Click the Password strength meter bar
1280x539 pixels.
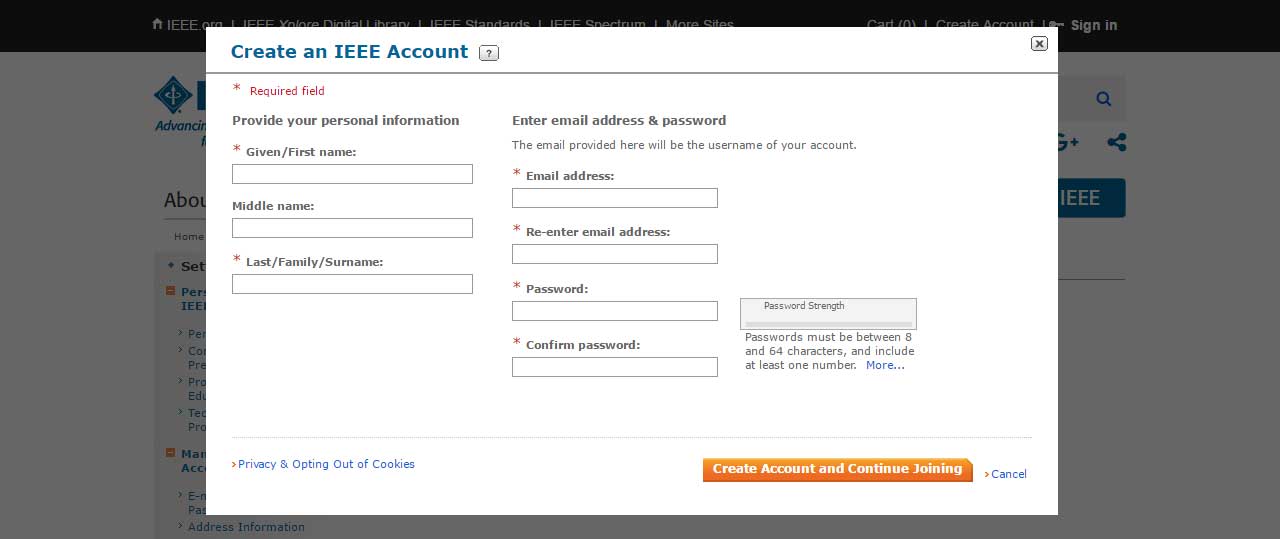(828, 323)
